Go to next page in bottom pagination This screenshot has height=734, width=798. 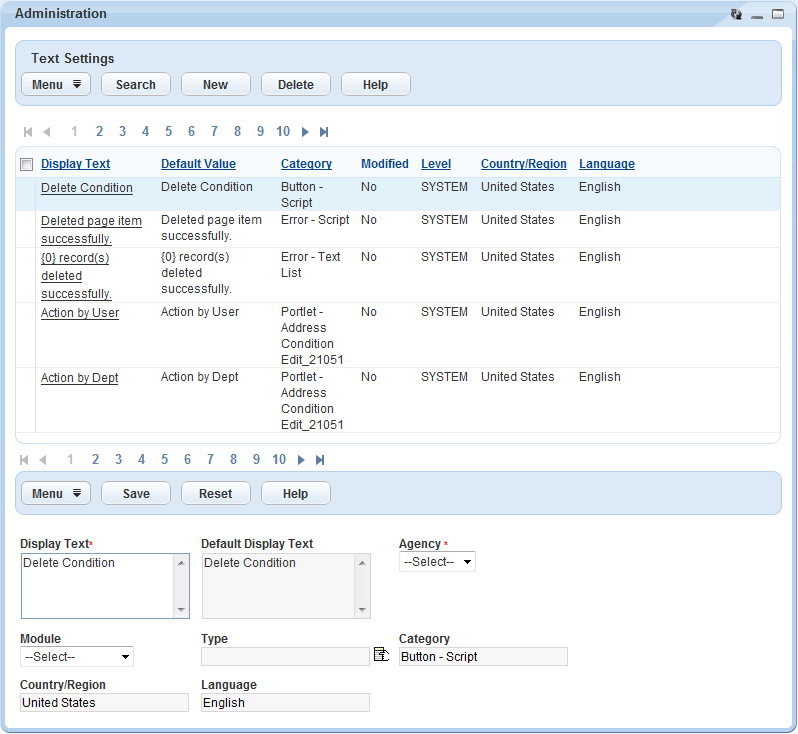(301, 460)
